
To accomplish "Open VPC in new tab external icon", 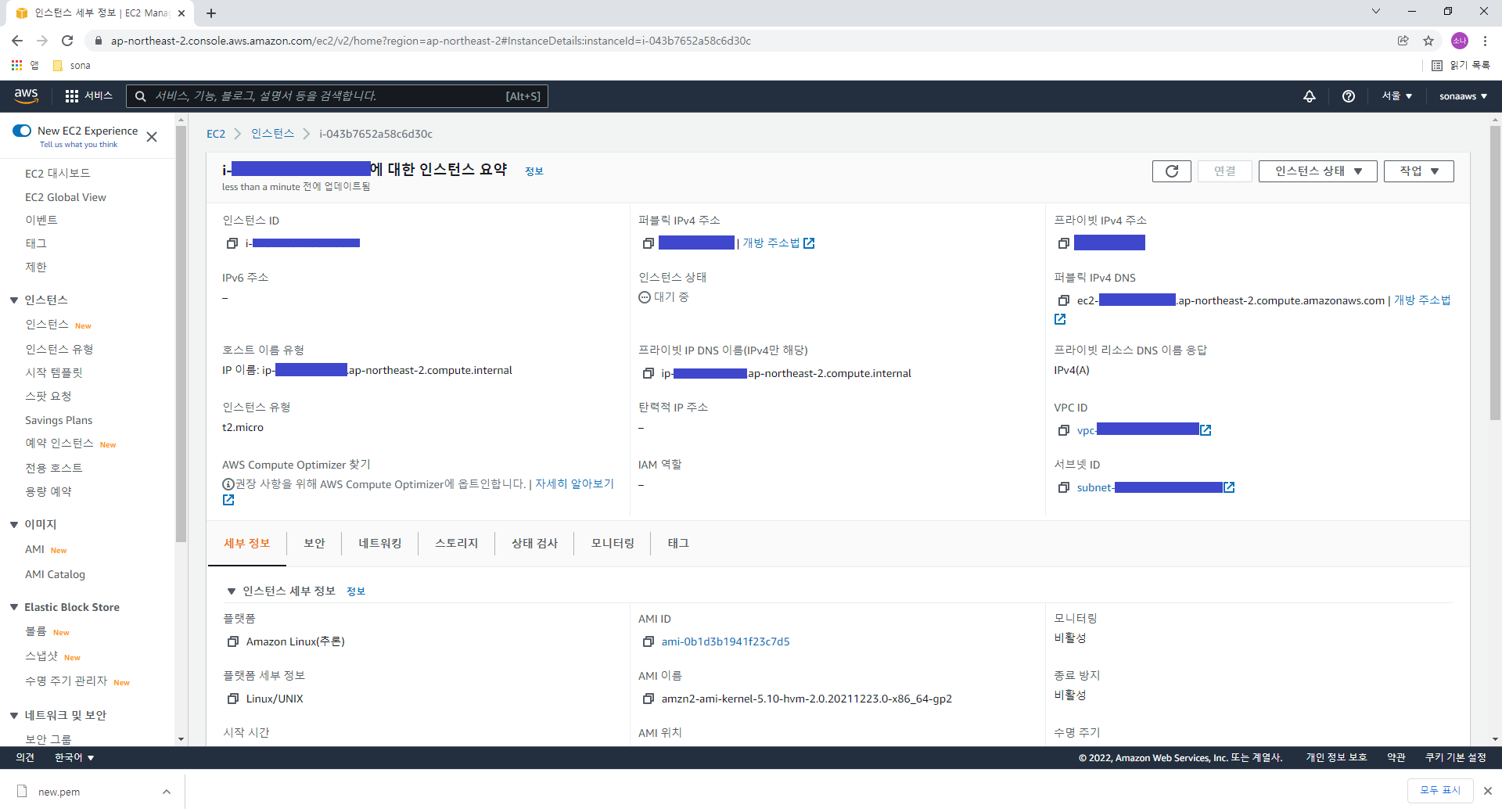I will coord(1206,430).
